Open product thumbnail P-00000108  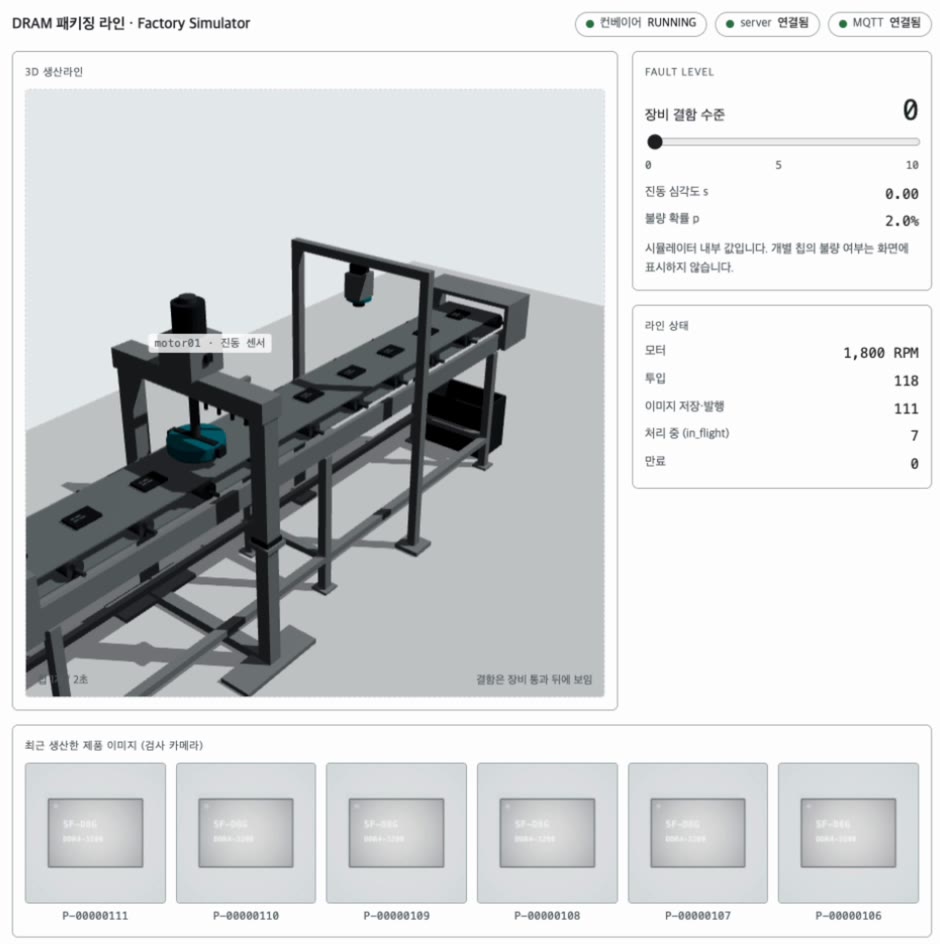point(547,833)
